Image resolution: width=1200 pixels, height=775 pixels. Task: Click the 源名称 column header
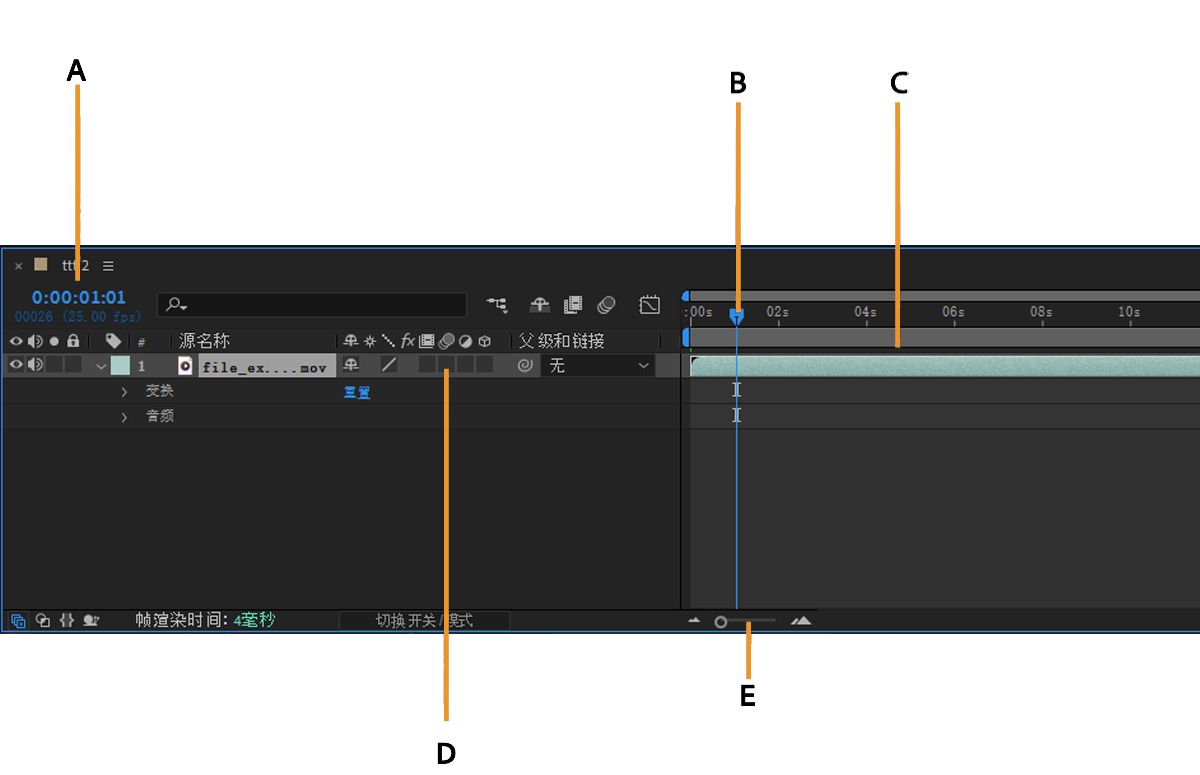pos(204,341)
